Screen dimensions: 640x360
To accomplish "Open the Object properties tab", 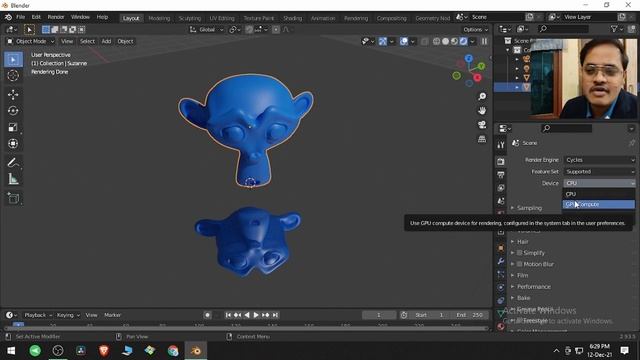I will [501, 248].
